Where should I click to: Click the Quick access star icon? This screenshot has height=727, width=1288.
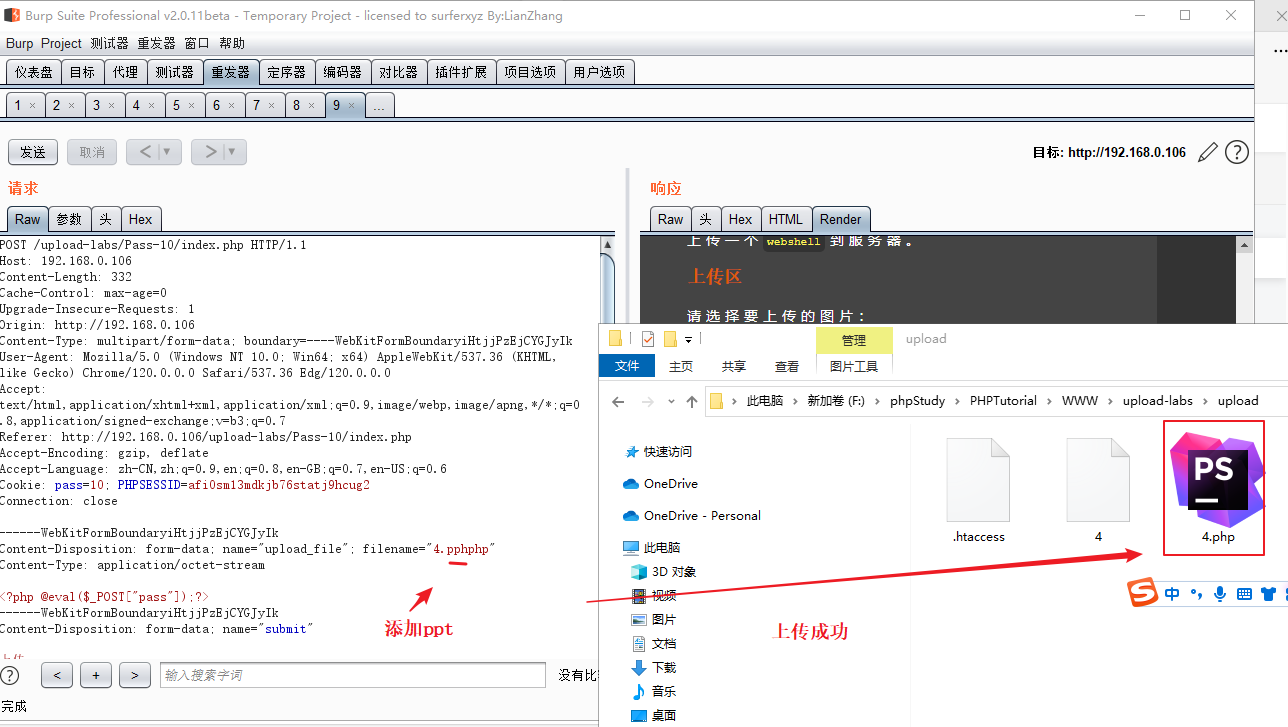click(631, 452)
